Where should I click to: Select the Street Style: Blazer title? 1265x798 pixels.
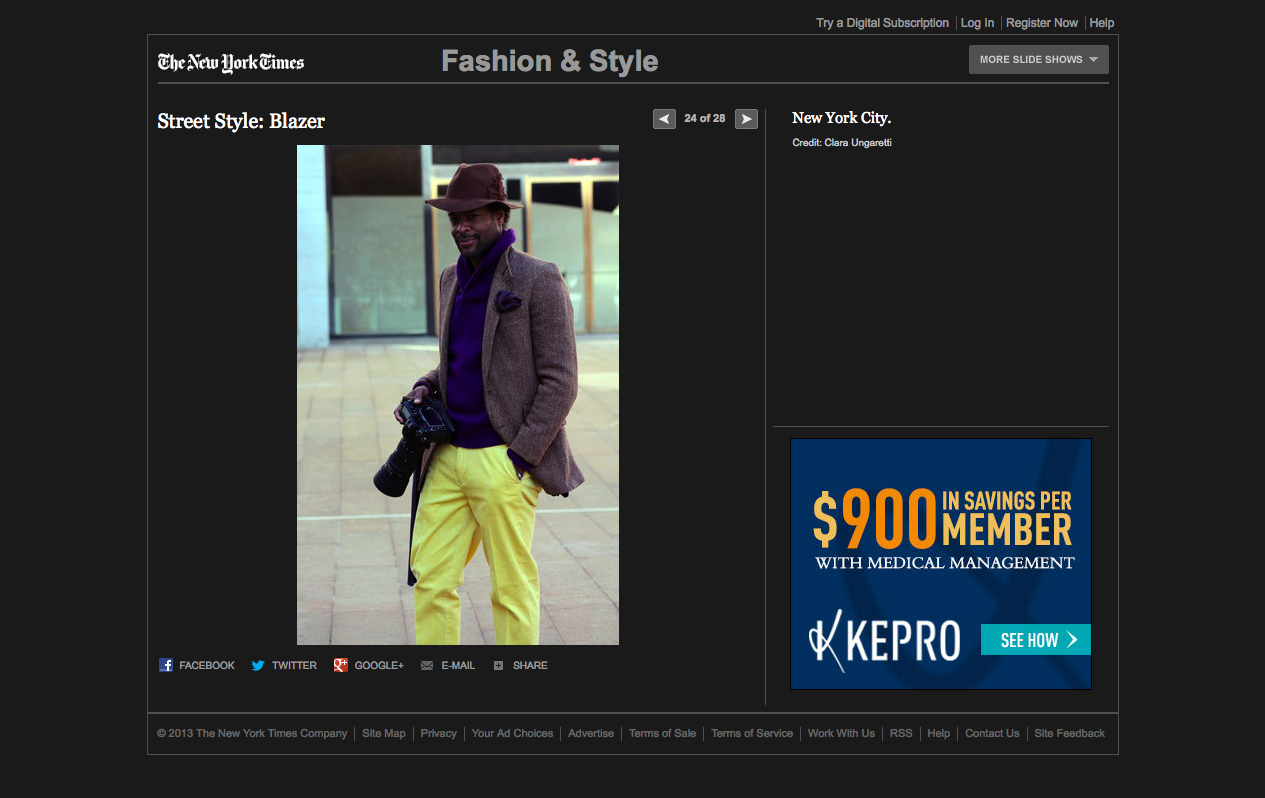pyautogui.click(x=241, y=121)
